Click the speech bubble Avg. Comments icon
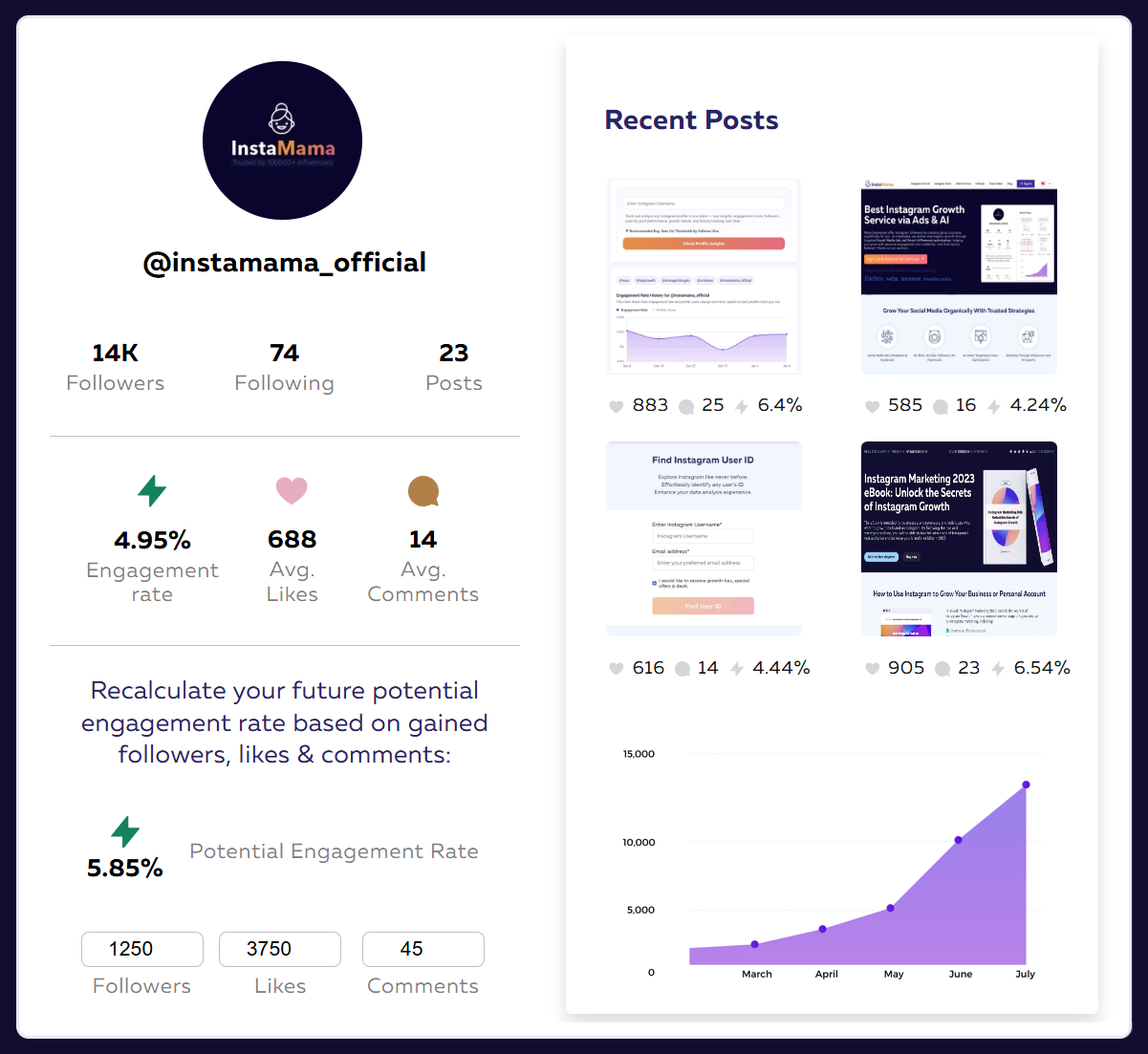Image resolution: width=1148 pixels, height=1054 pixels. click(422, 490)
